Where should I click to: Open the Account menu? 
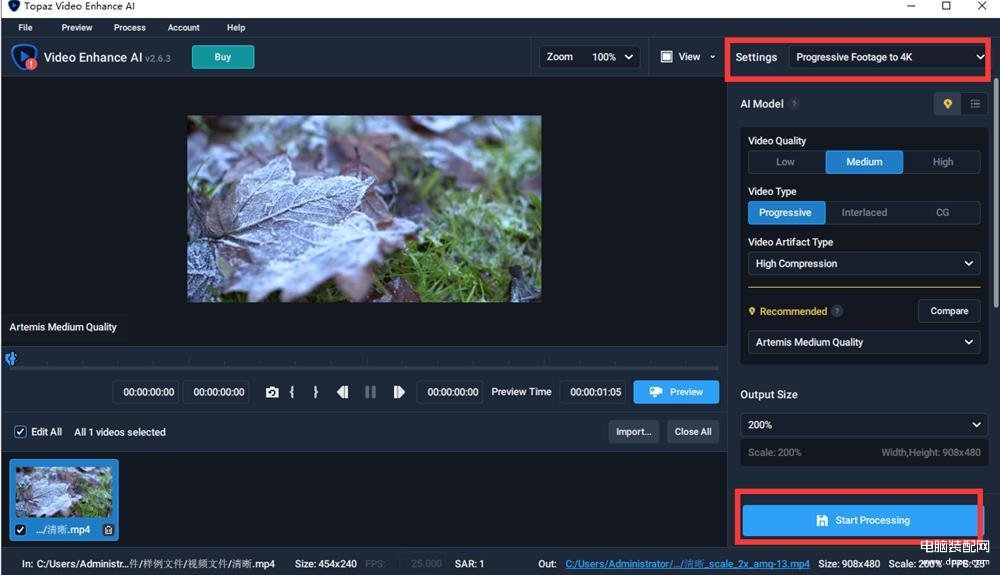pyautogui.click(x=184, y=27)
